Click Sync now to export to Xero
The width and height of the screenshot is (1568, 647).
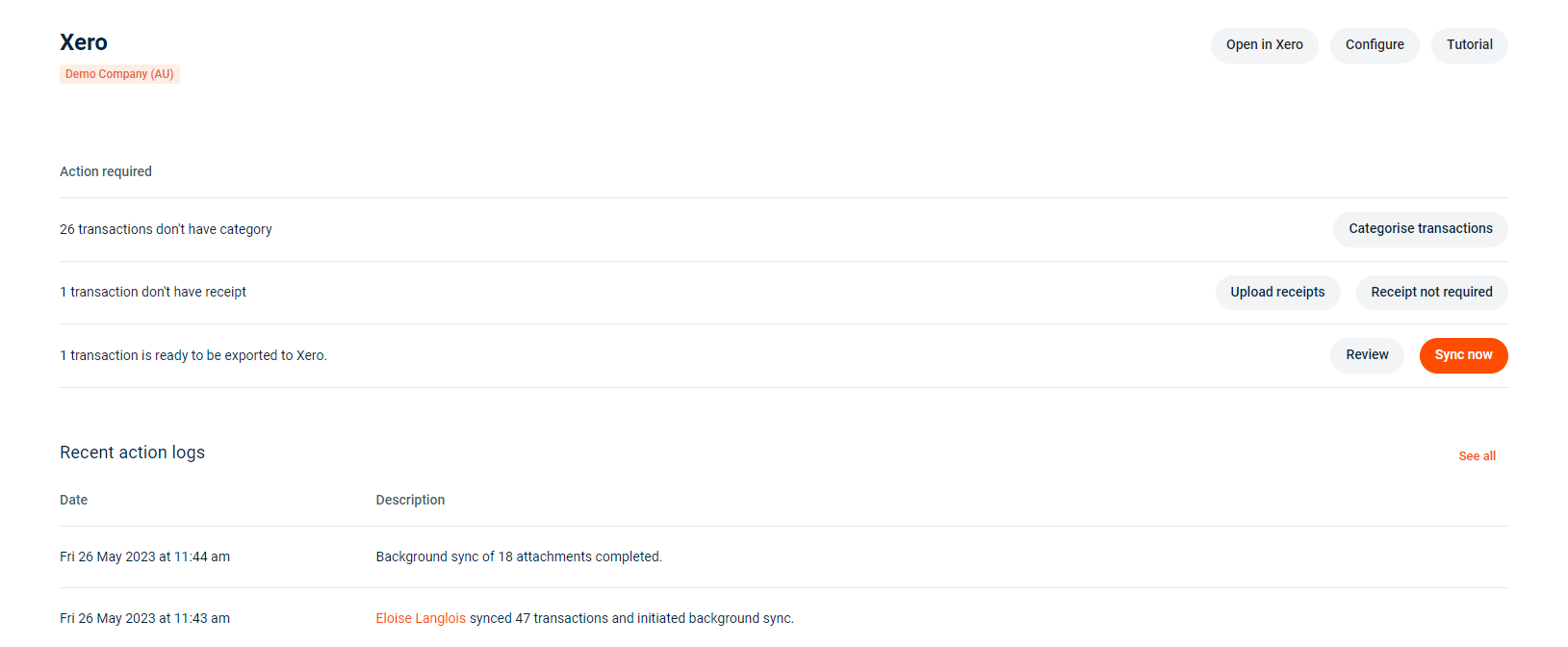[1463, 355]
